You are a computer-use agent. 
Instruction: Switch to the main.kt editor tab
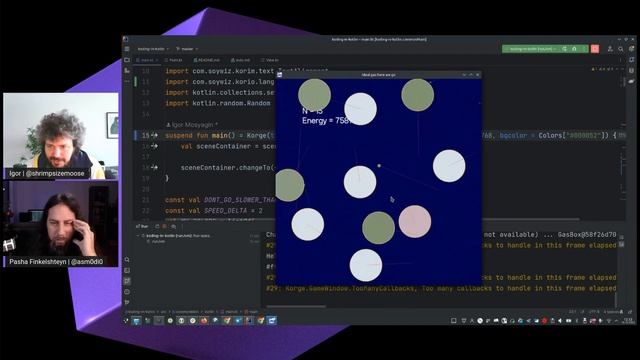tap(147, 60)
